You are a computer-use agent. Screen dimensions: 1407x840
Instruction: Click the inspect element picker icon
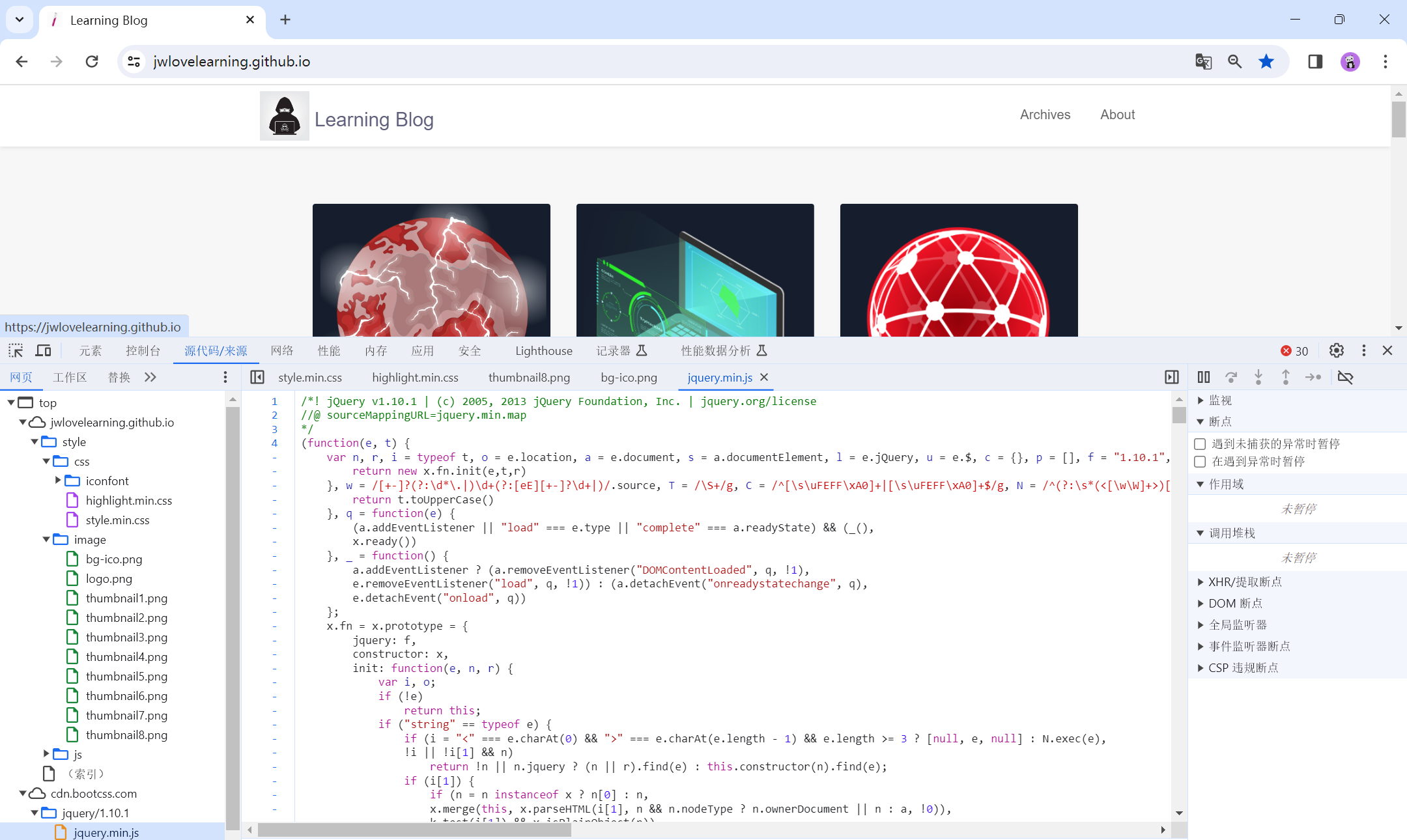point(16,351)
